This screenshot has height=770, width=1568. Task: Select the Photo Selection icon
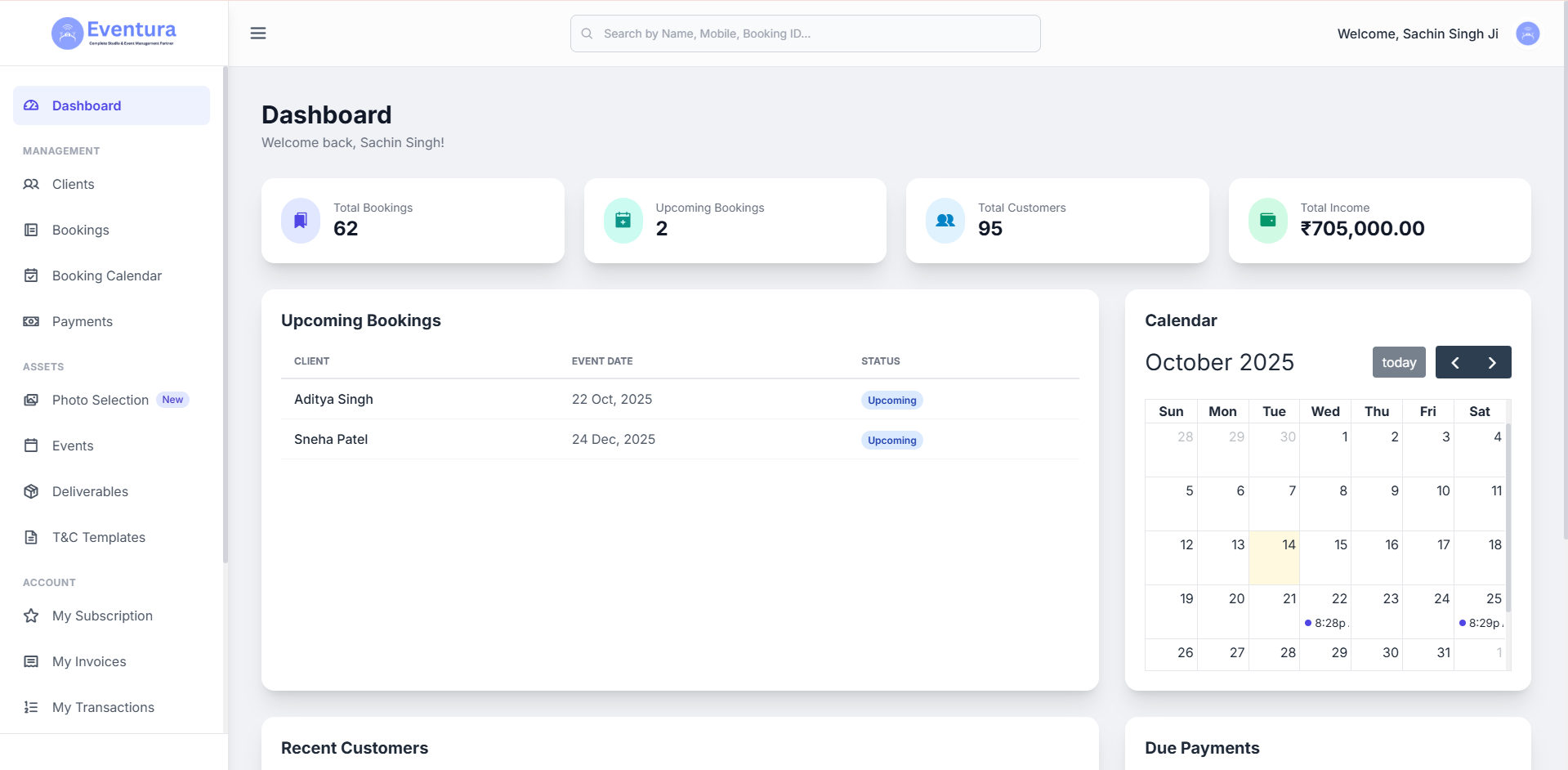point(31,400)
